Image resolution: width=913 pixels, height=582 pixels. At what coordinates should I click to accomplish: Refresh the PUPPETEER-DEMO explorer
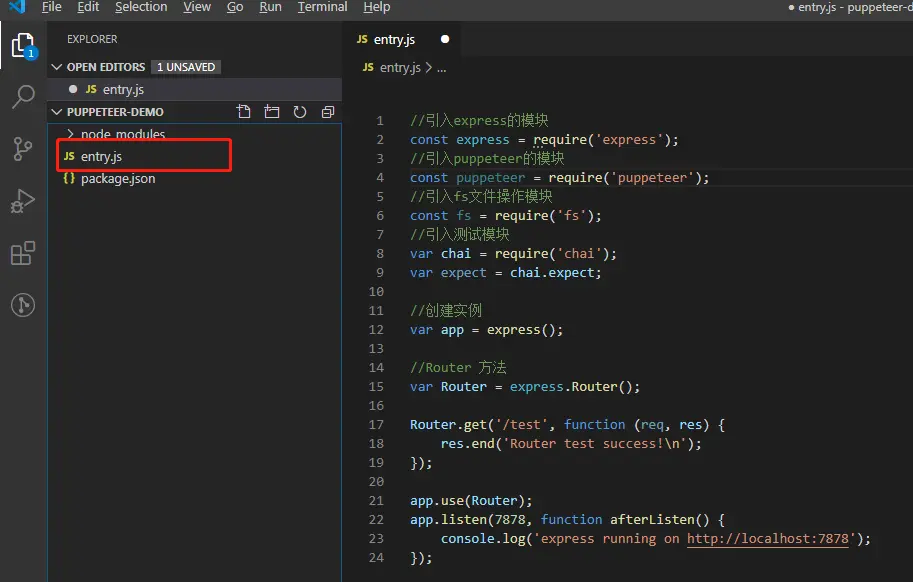300,112
